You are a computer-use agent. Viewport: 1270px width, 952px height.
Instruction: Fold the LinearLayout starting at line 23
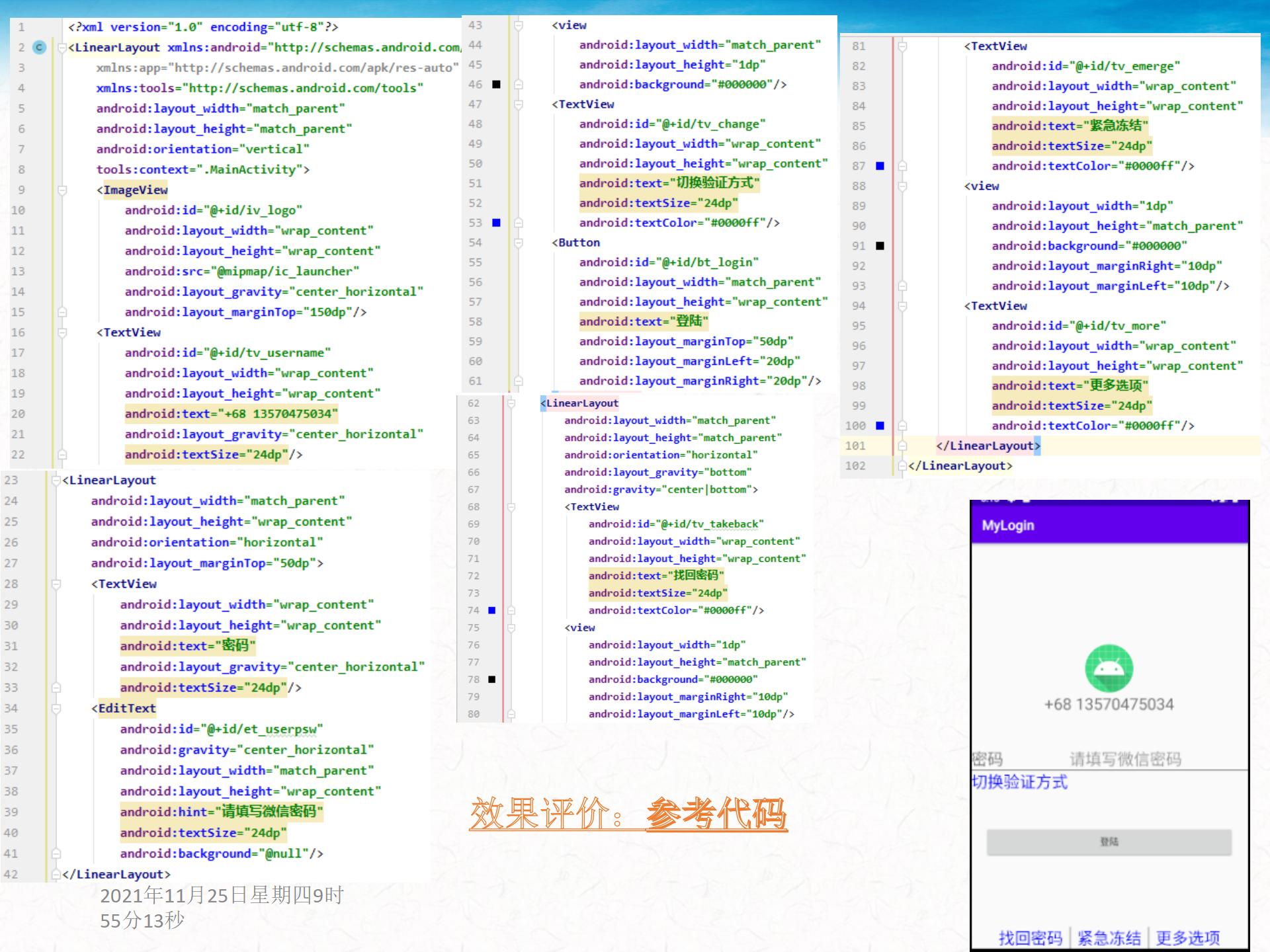pos(56,481)
